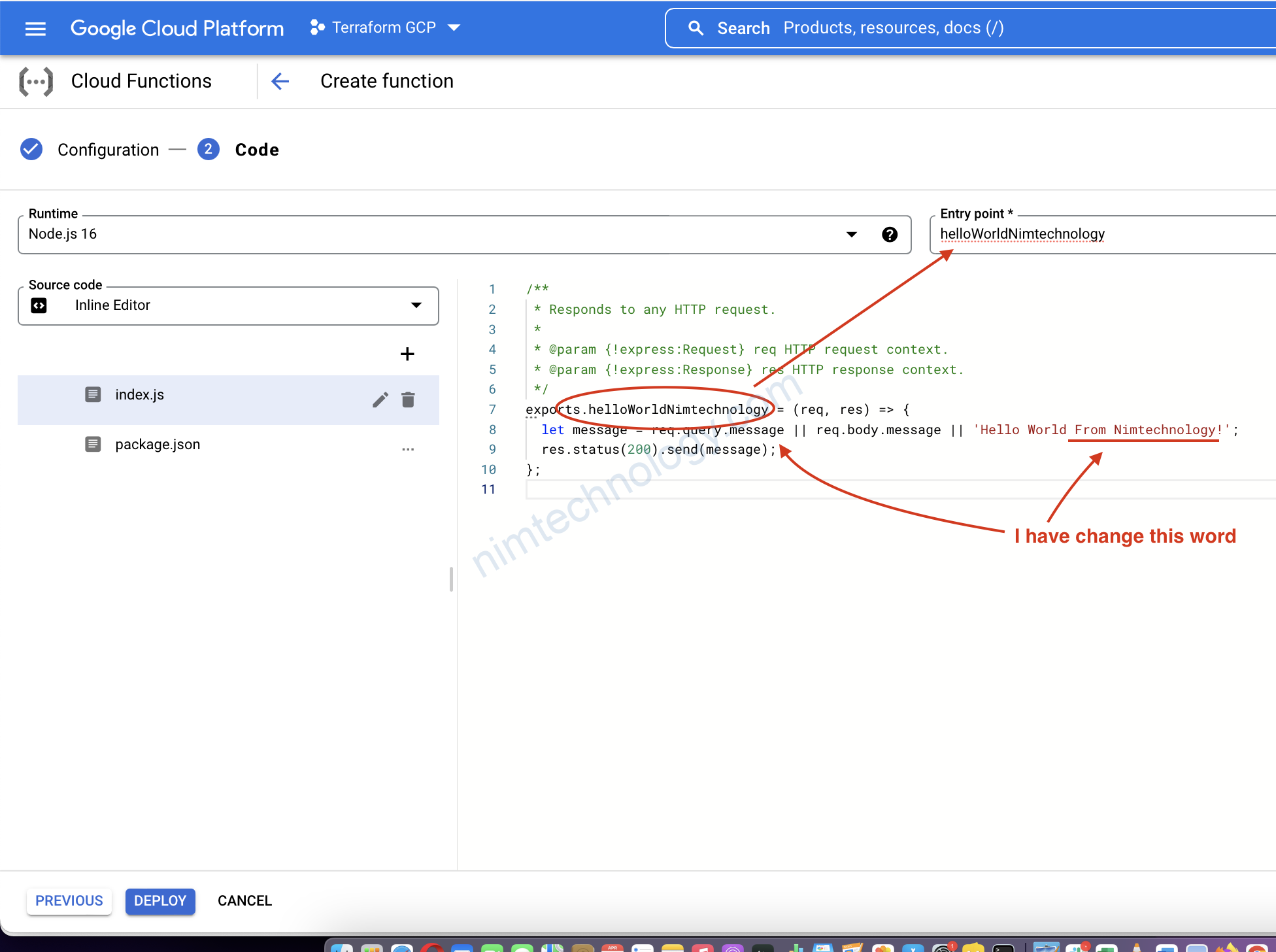The width and height of the screenshot is (1276, 952).
Task: Delete index.js using the trash icon
Action: pos(408,399)
